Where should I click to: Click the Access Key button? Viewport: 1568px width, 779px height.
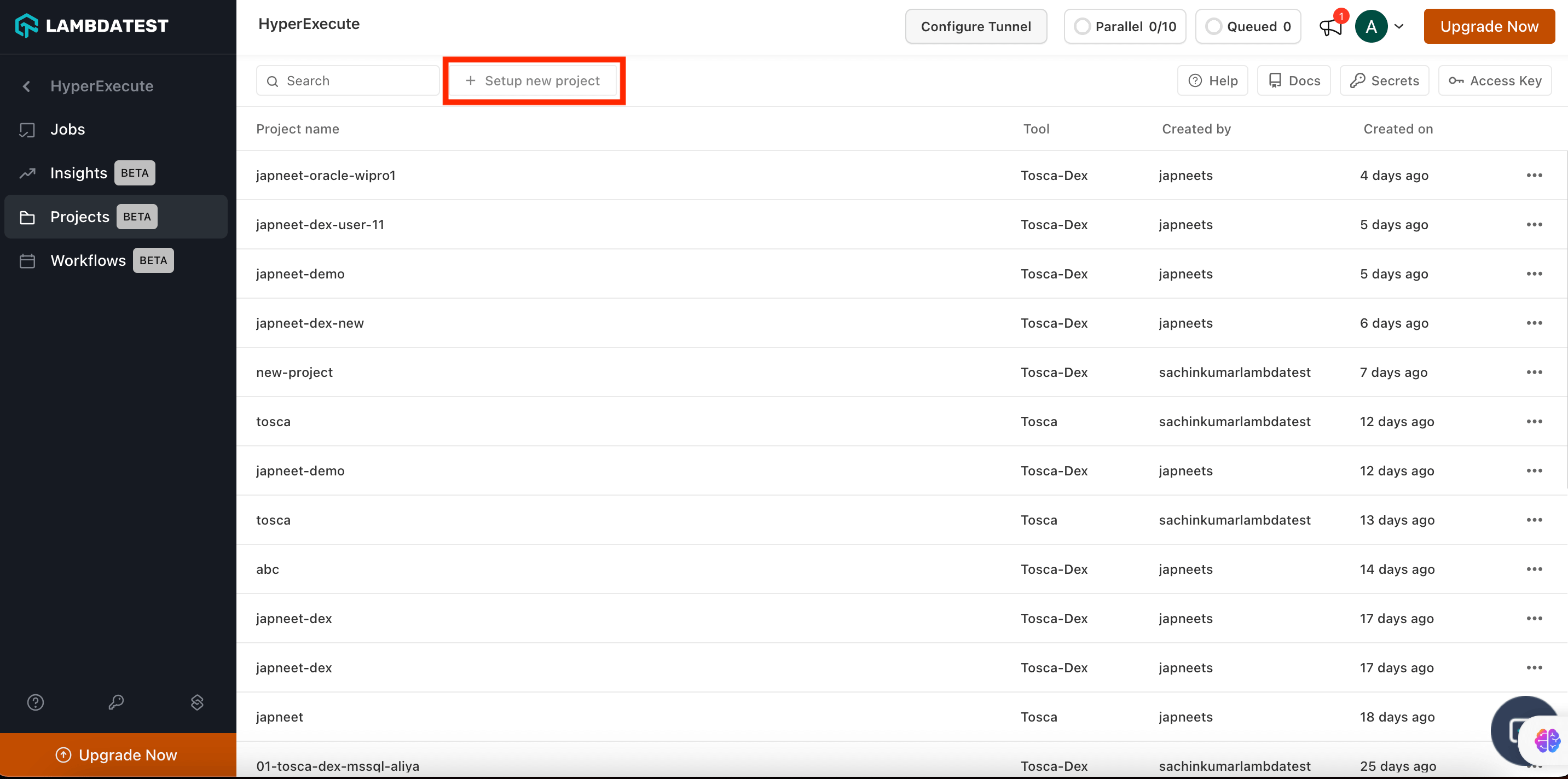1495,81
